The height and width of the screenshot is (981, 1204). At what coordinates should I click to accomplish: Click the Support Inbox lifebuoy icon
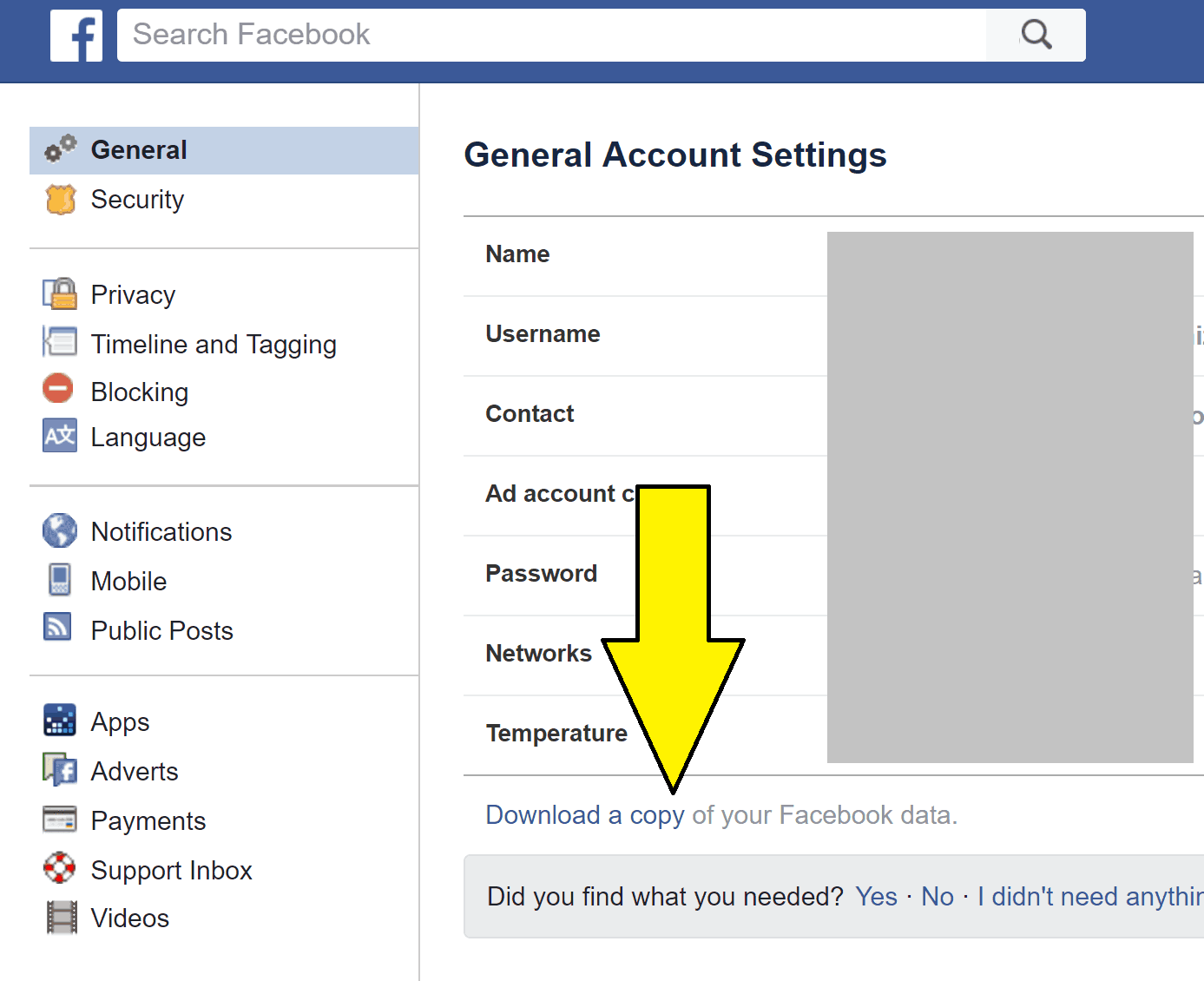pyautogui.click(x=60, y=867)
